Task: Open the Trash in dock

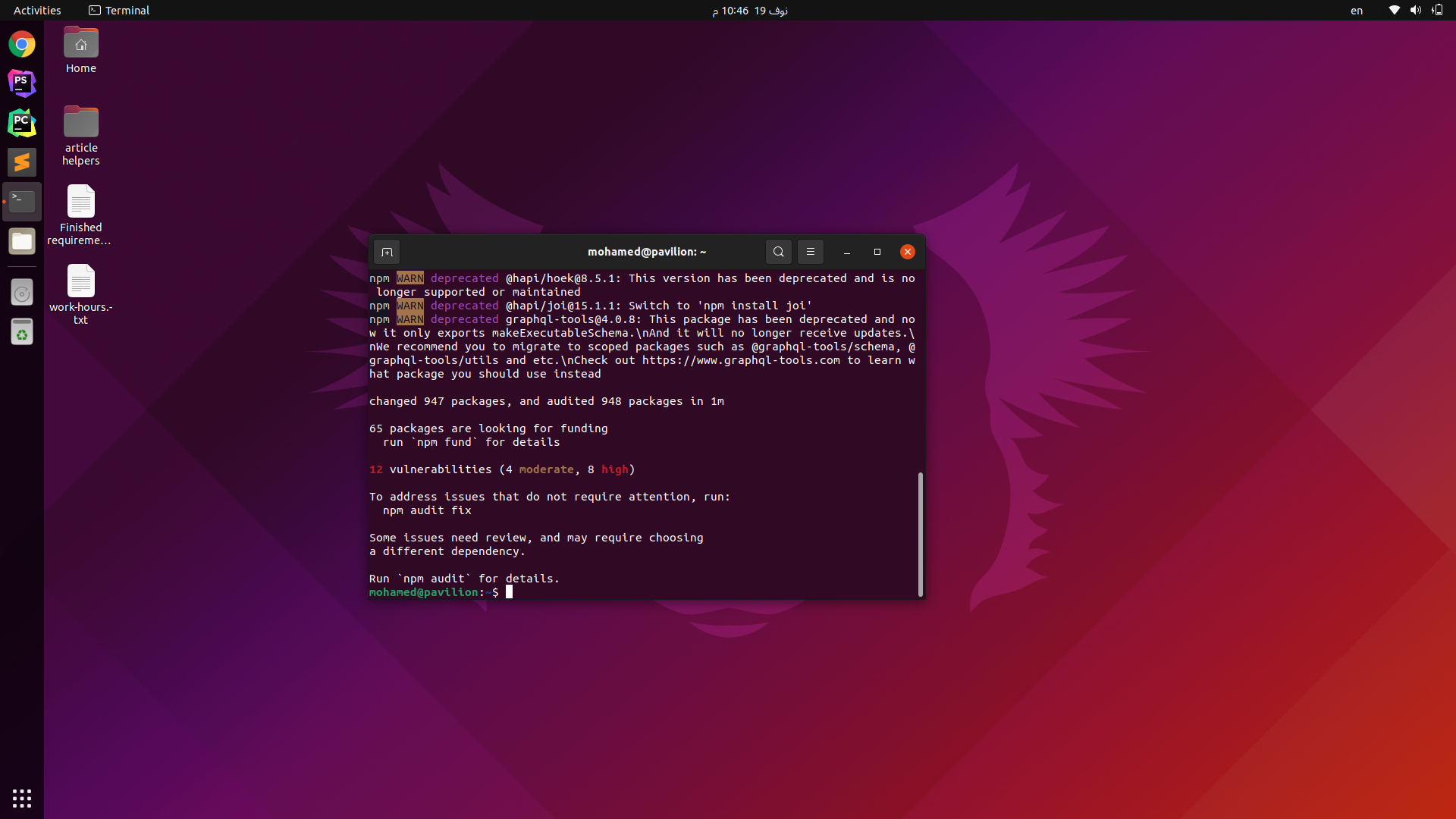Action: point(22,332)
